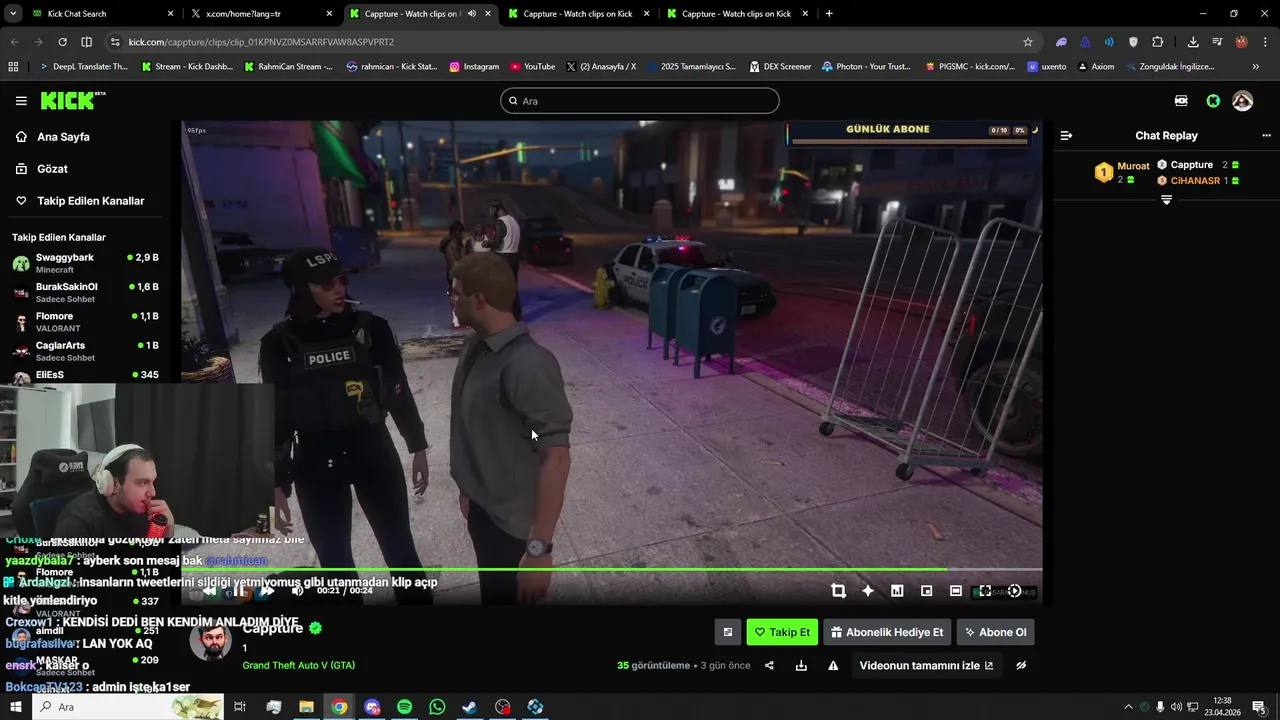Bookmark this page with the star icon

1028,42
